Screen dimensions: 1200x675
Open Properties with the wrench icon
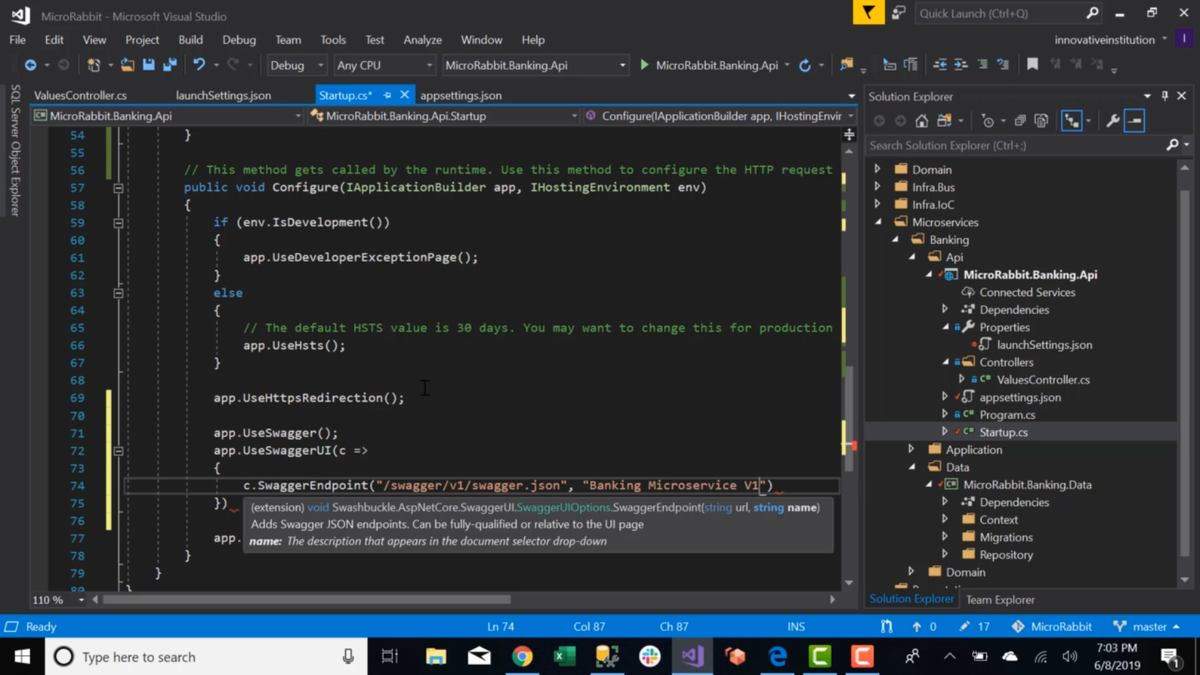pyautogui.click(x=1112, y=121)
